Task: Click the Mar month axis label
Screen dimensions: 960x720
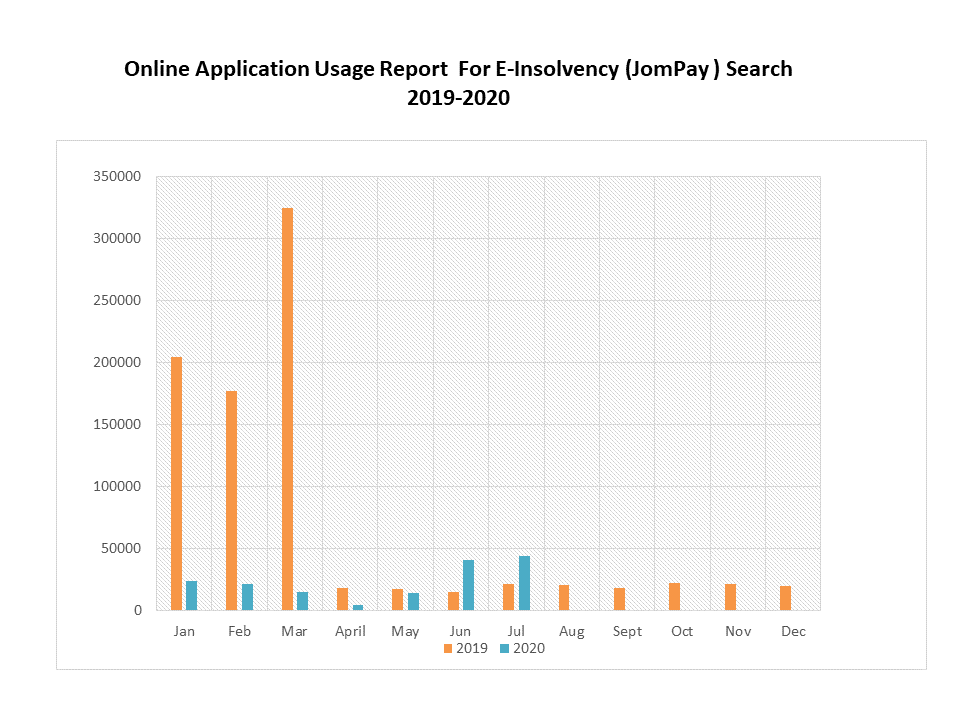Action: (x=294, y=631)
